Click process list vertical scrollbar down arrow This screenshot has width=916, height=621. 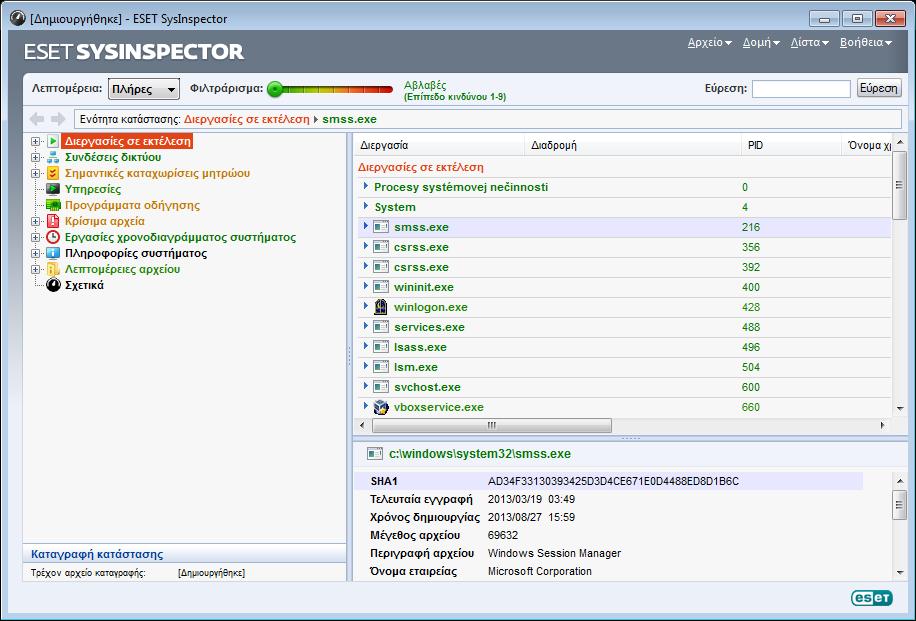(x=900, y=408)
